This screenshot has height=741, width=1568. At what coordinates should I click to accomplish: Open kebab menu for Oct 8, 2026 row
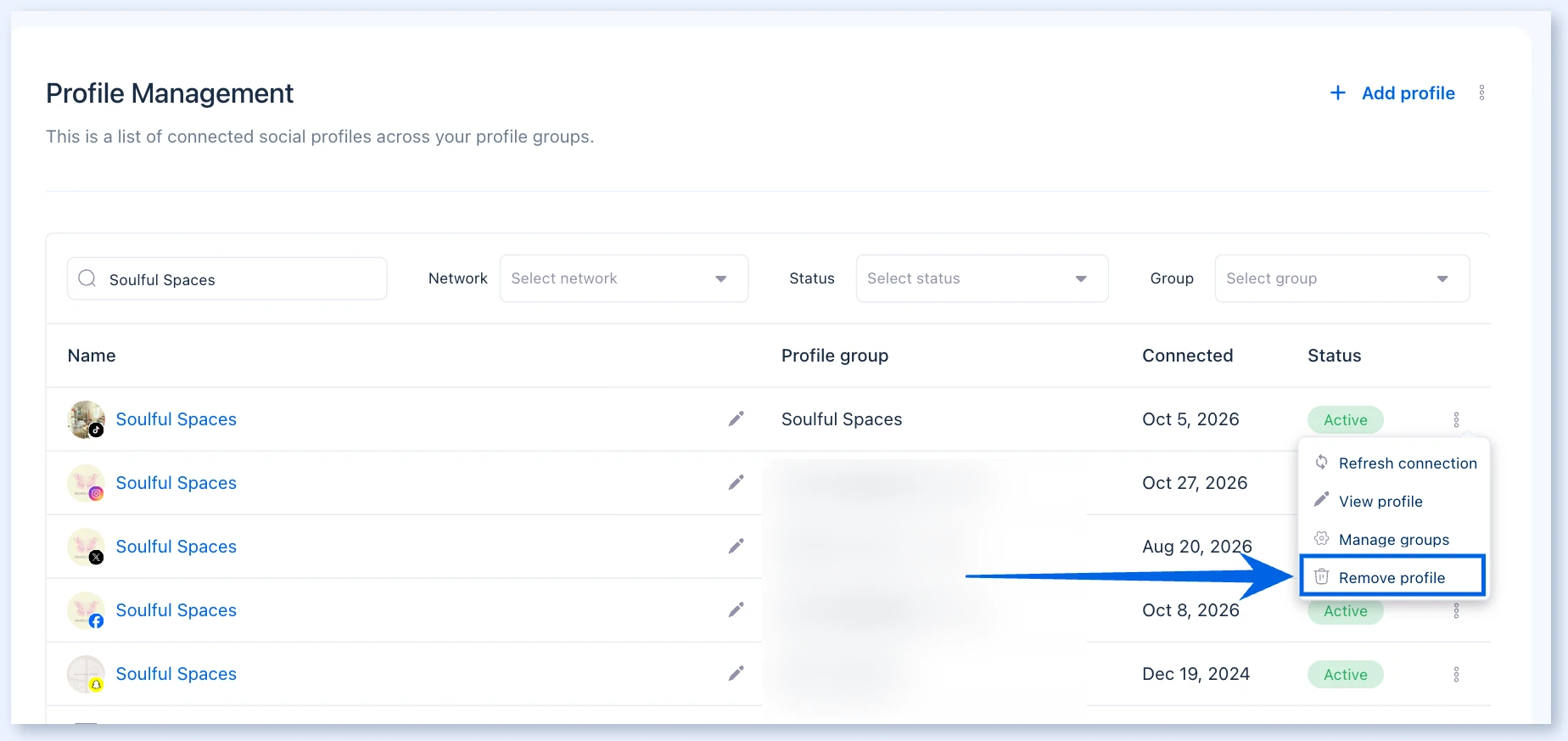point(1456,610)
